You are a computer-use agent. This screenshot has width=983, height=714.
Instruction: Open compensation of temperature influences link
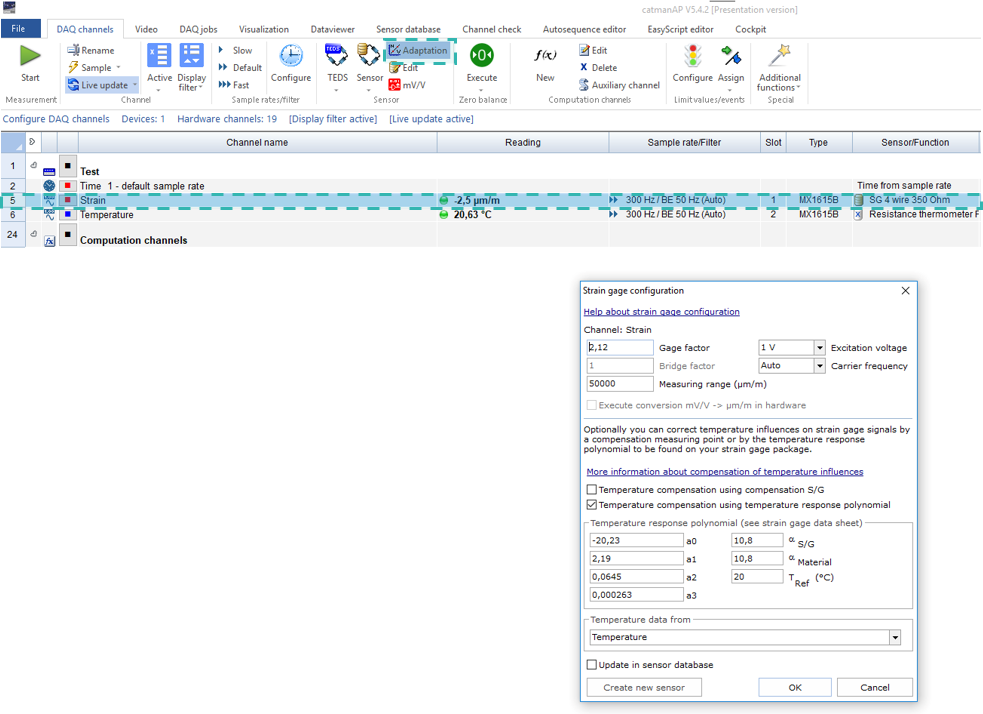725,471
